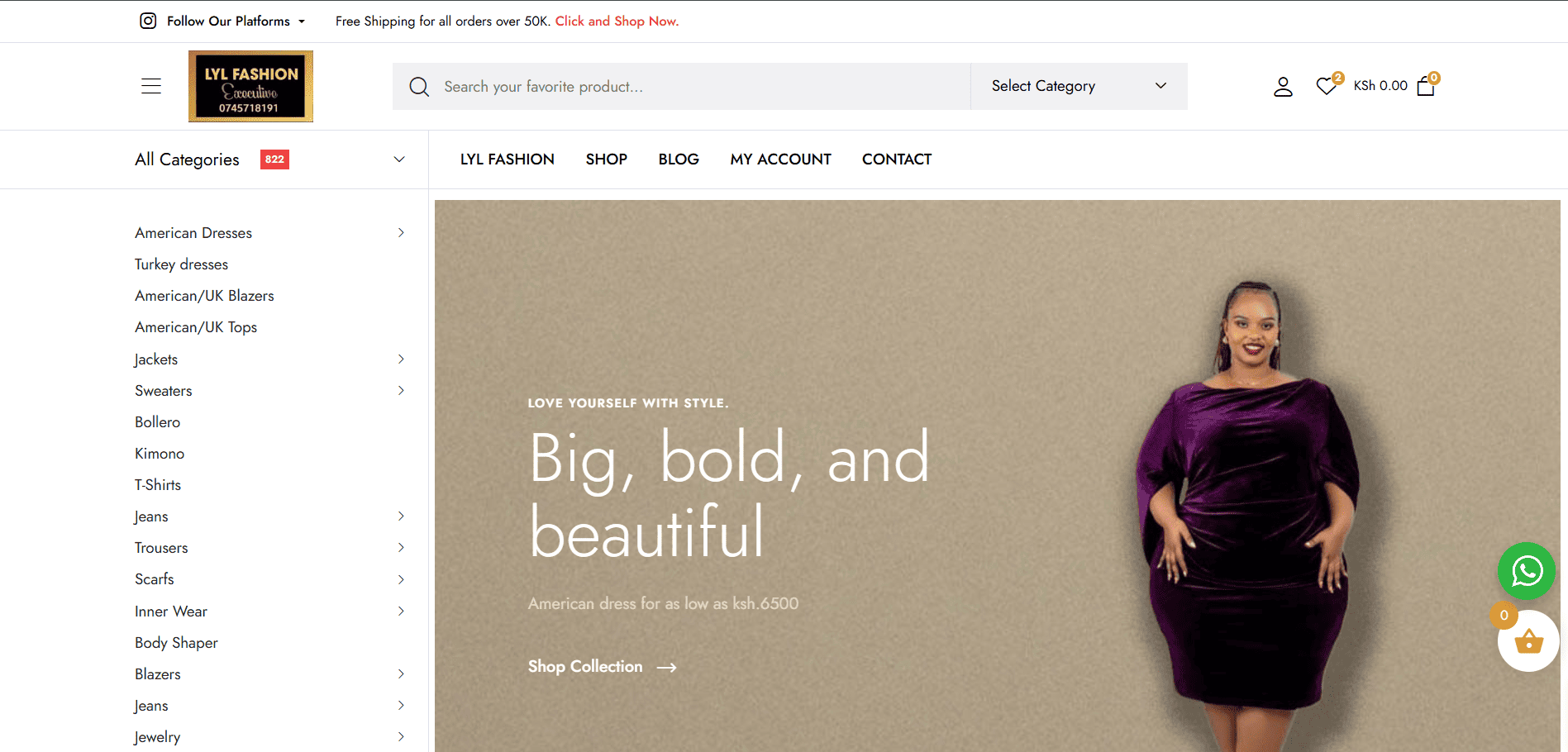This screenshot has width=1568, height=752.
Task: Collapse the All Categories menu
Action: tap(399, 159)
